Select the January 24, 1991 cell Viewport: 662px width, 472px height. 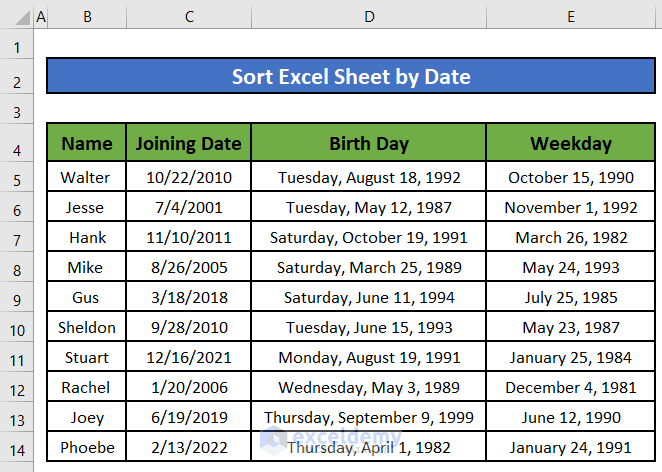coord(570,447)
